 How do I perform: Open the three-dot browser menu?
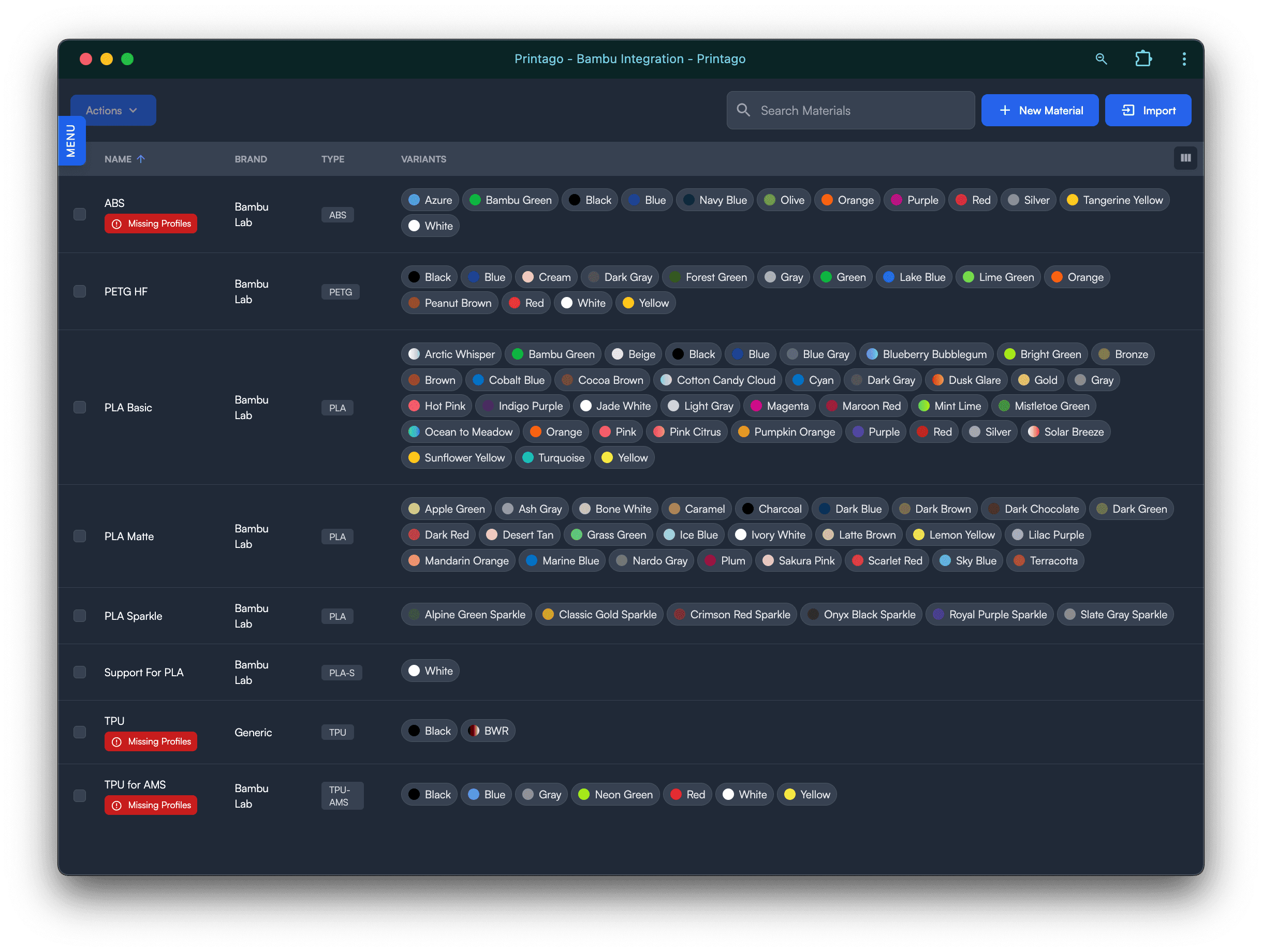(1184, 59)
